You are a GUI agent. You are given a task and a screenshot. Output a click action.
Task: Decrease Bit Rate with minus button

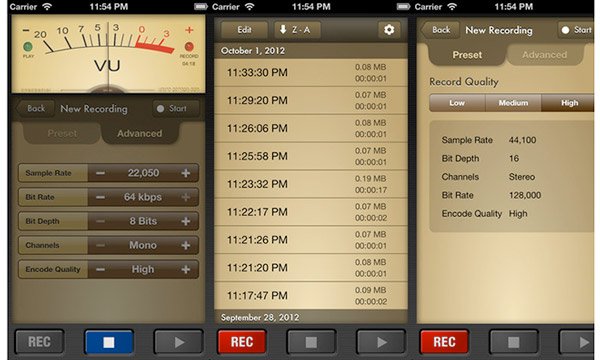[100, 197]
